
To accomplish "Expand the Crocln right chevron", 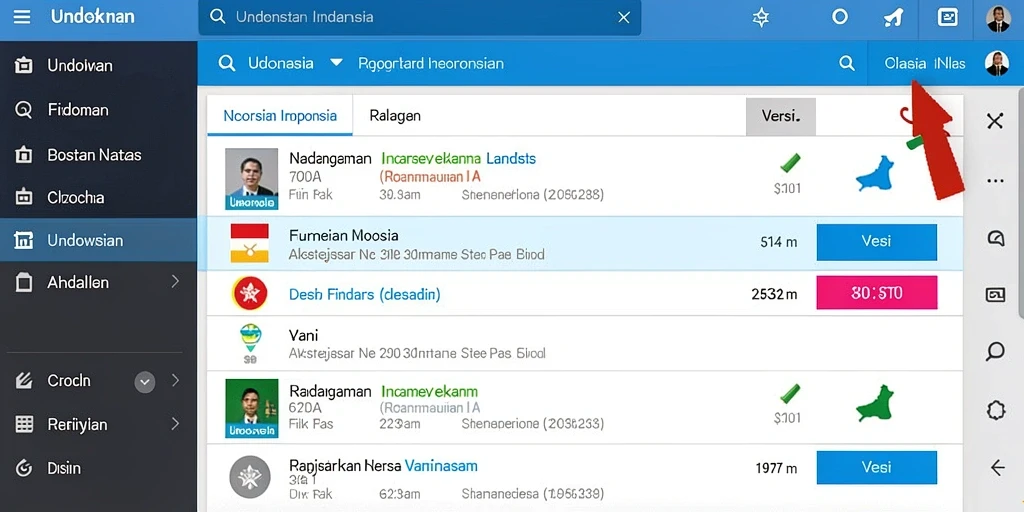I will [175, 380].
